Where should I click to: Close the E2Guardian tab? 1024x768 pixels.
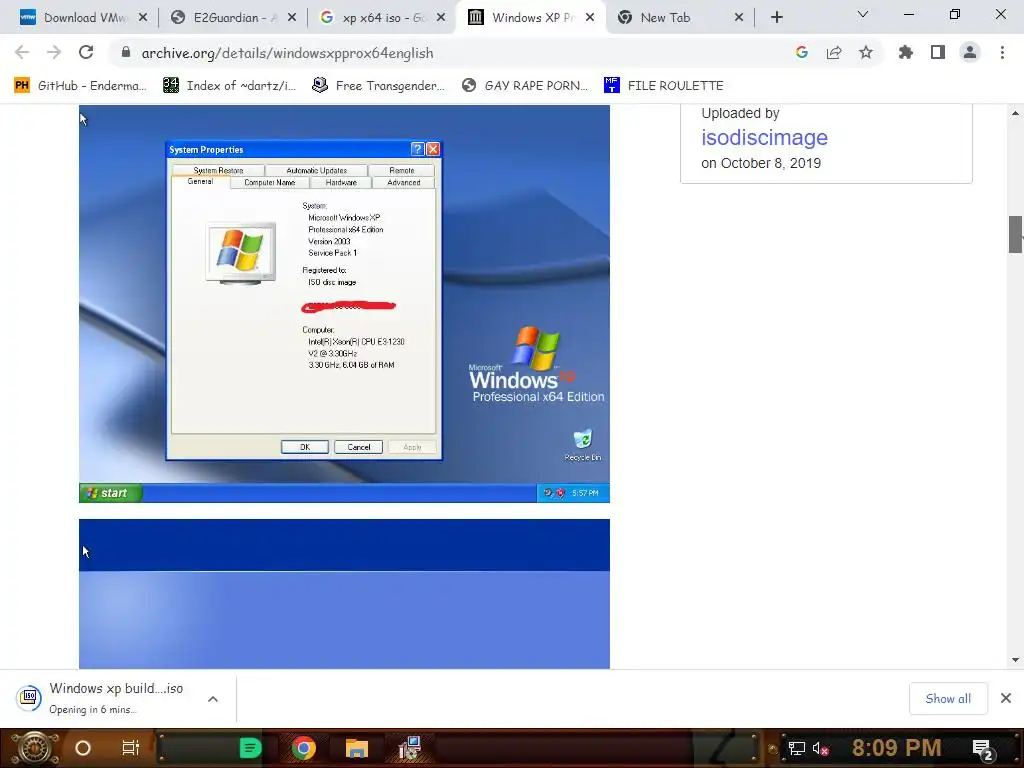coord(292,17)
